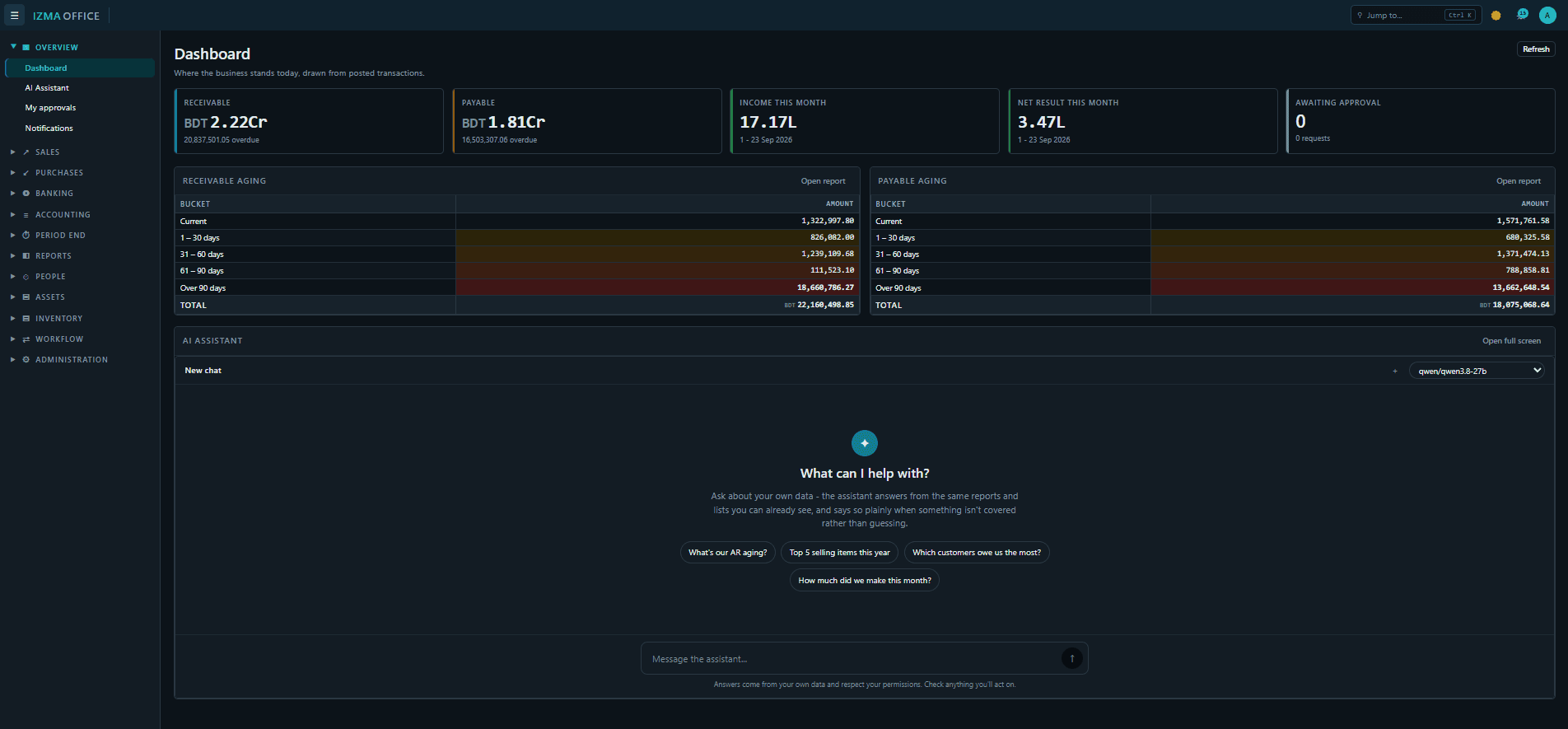Viewport: 1568px width, 729px height.
Task: Open report for Receivable Aging
Action: point(823,181)
